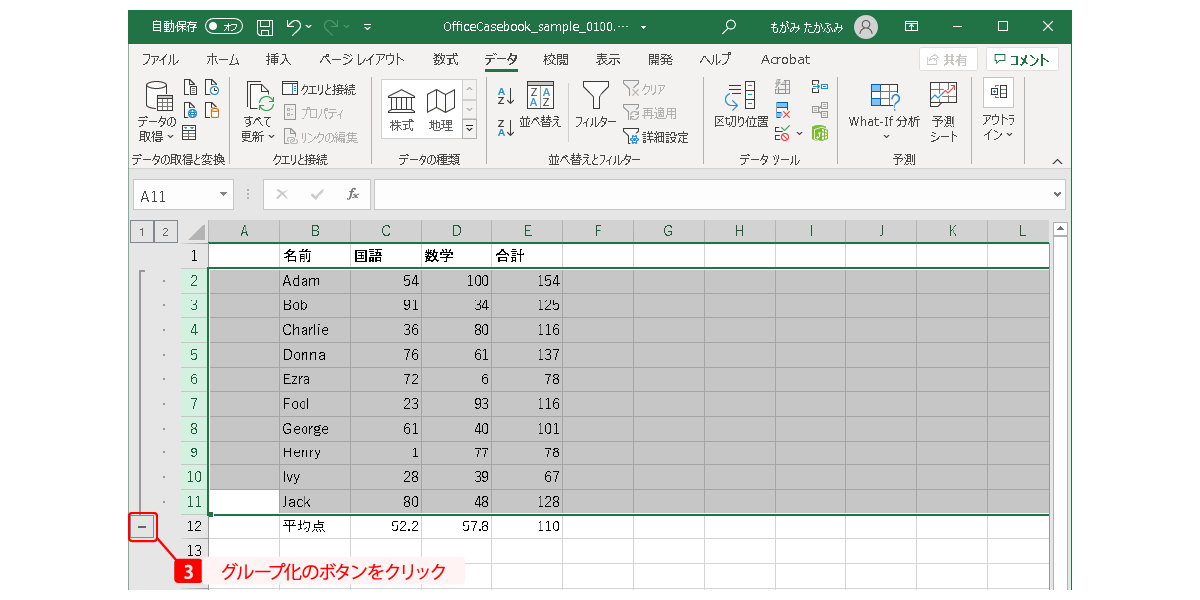Image resolution: width=1200 pixels, height=600 pixels.
Task: Expand the アウトライン outline dropdown
Action: [x=997, y=110]
